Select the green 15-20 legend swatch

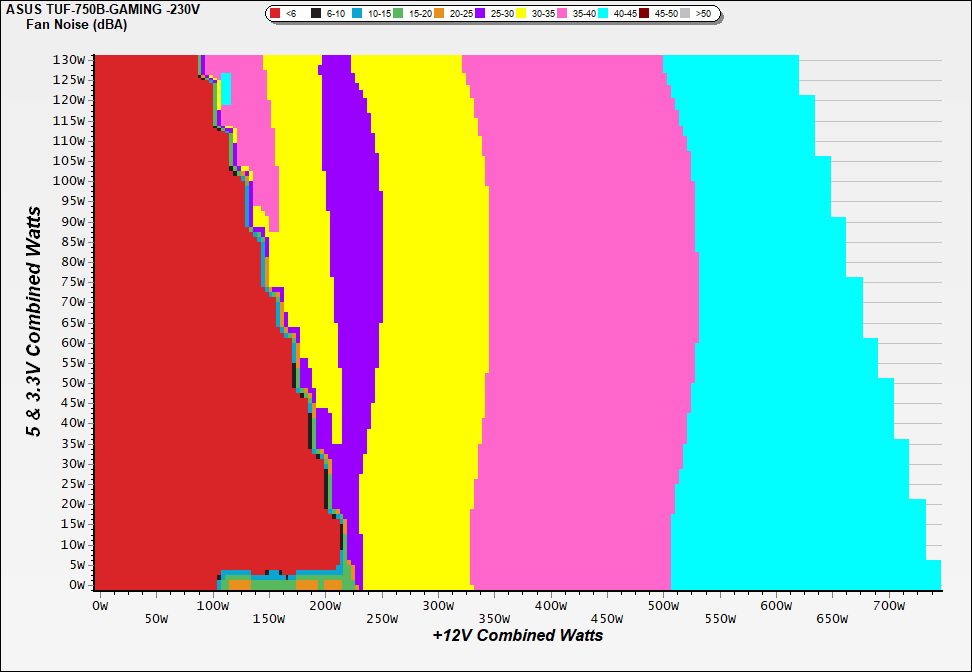398,14
